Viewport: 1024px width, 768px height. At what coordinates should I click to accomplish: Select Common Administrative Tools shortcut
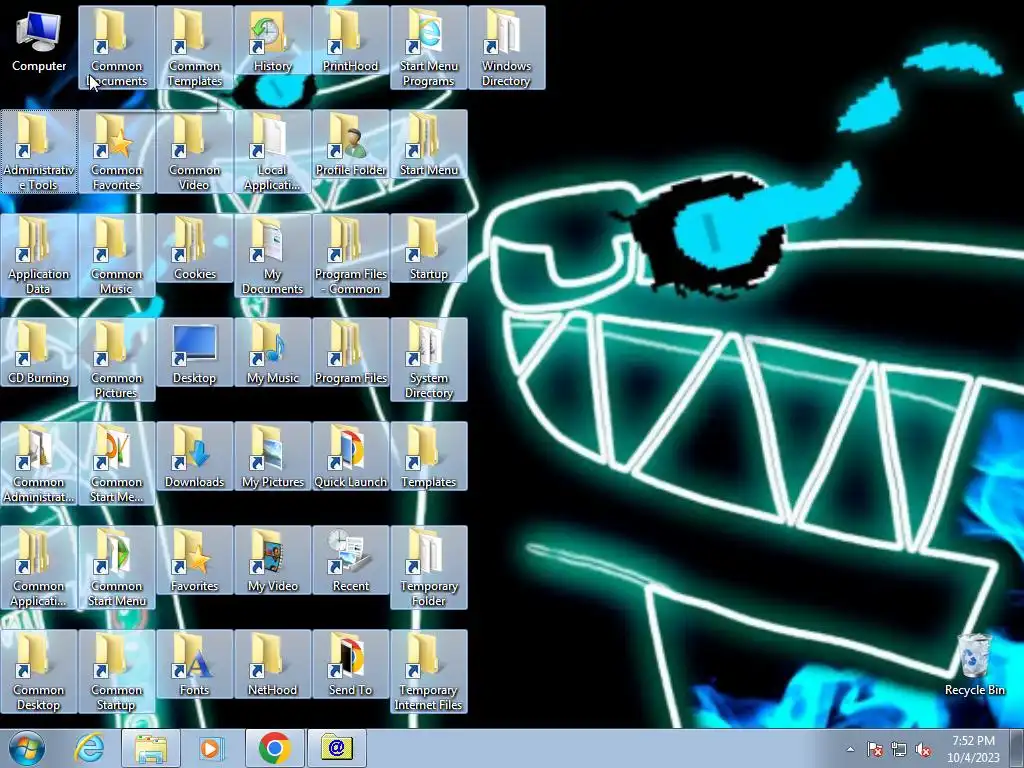(x=39, y=464)
